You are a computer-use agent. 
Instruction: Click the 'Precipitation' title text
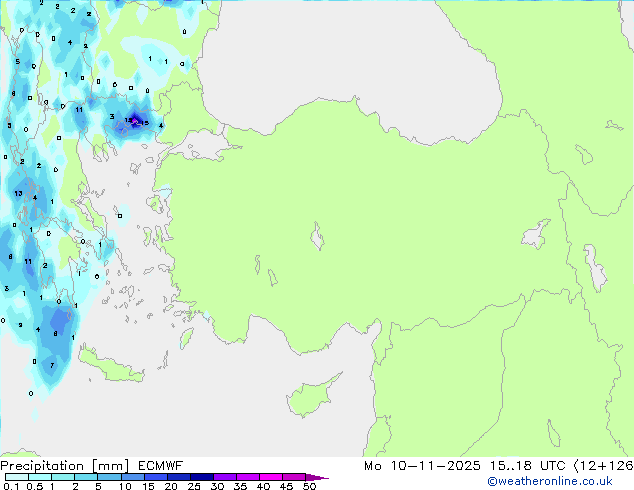point(42,466)
